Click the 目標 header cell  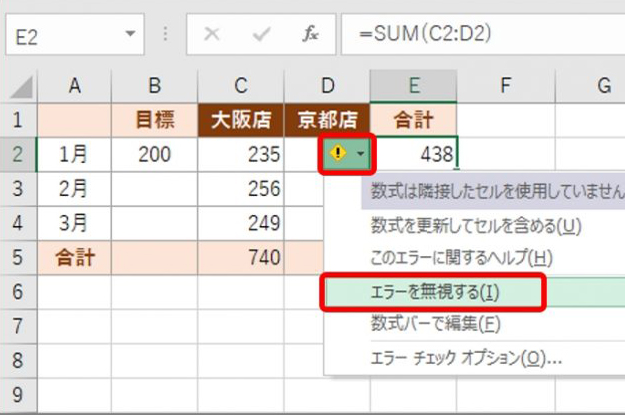[x=155, y=120]
